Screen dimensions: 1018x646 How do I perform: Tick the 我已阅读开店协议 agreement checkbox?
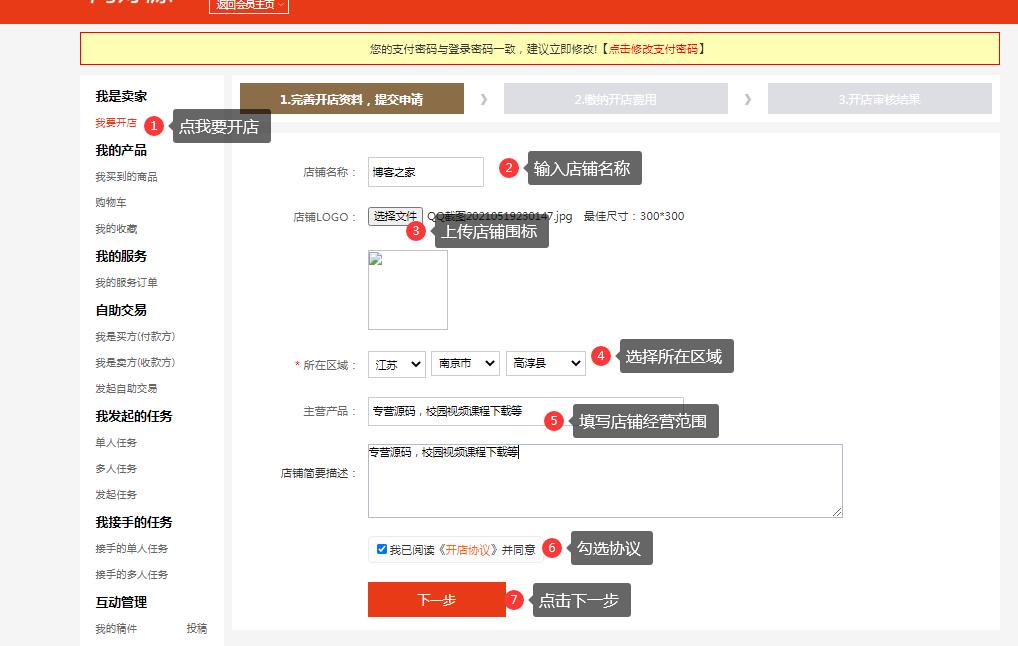tap(382, 549)
